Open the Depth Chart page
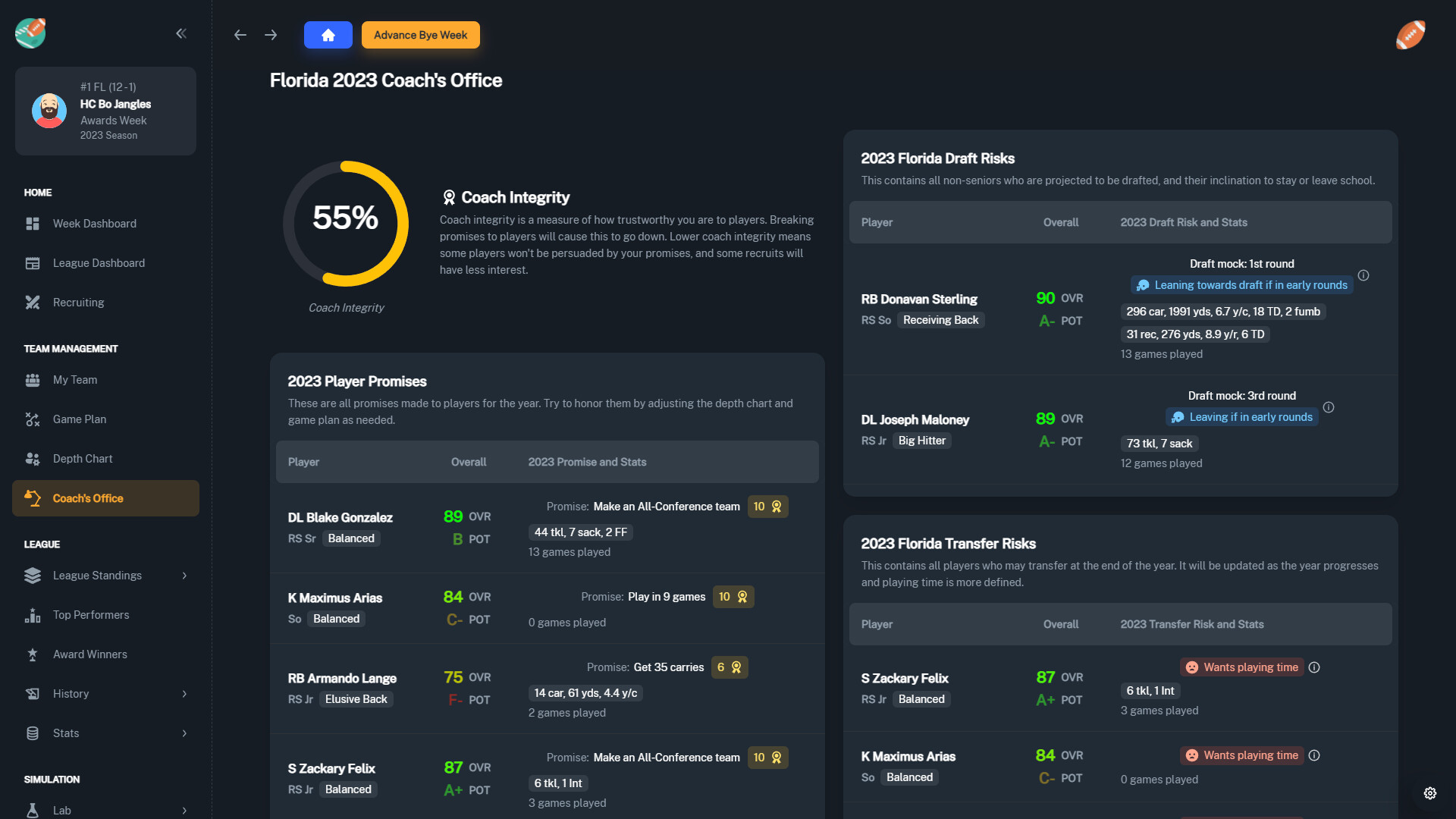 click(x=83, y=459)
